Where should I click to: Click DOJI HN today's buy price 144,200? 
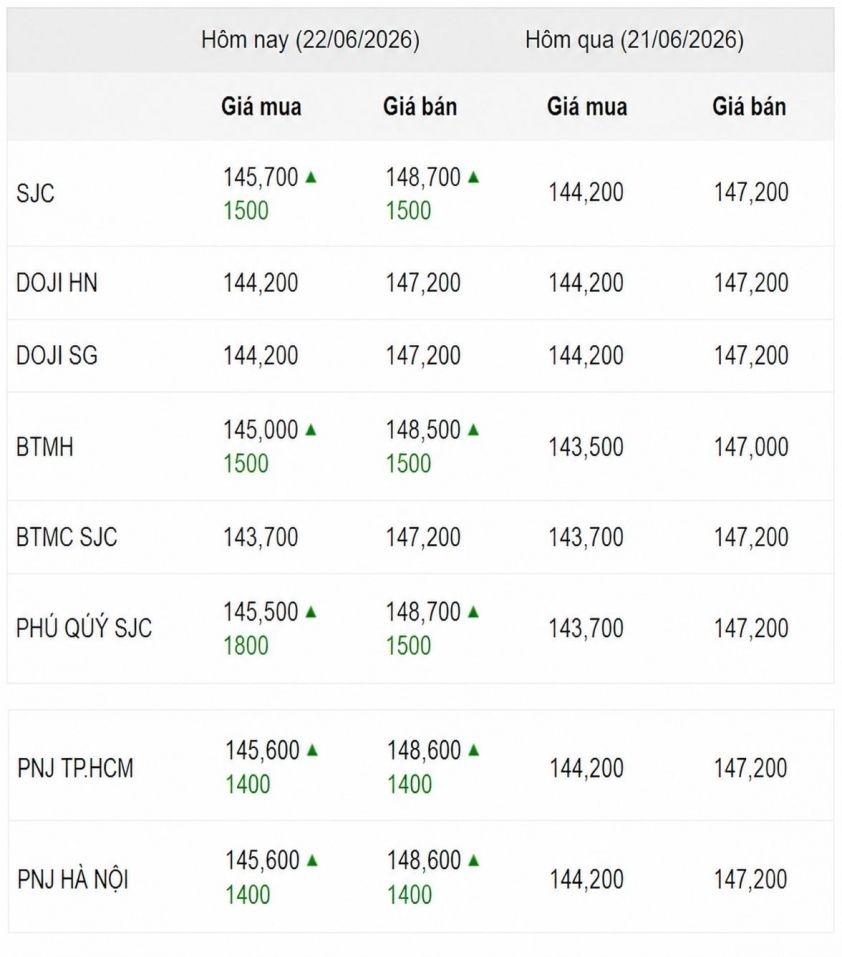261,283
